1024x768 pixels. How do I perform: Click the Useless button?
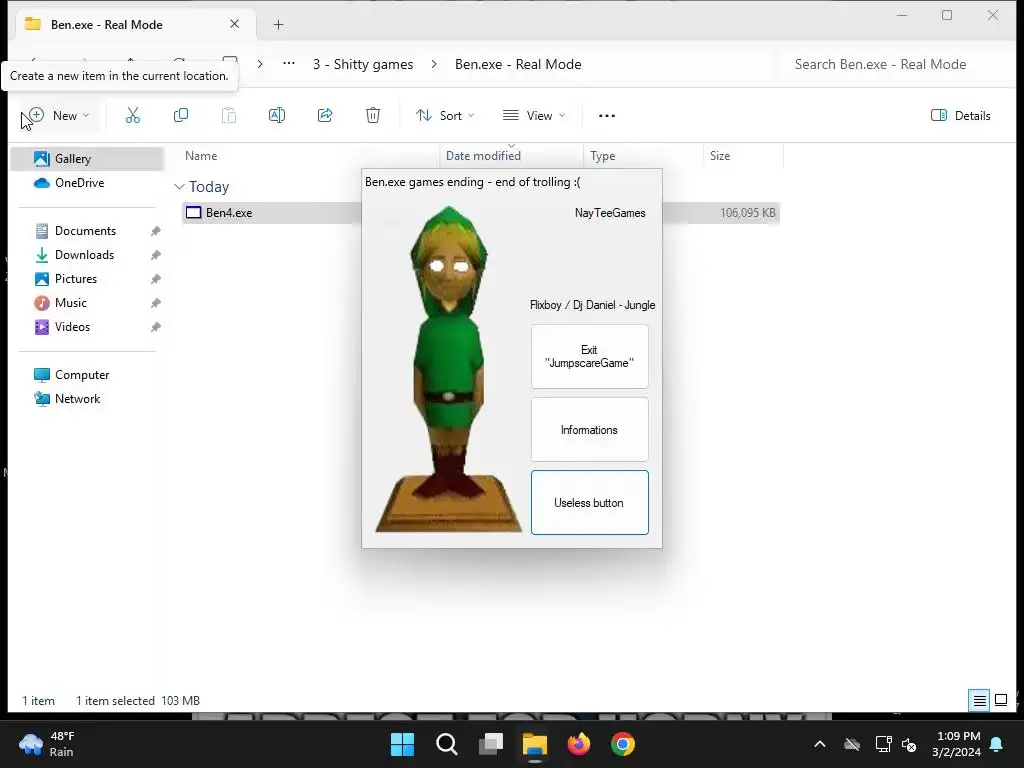click(590, 502)
